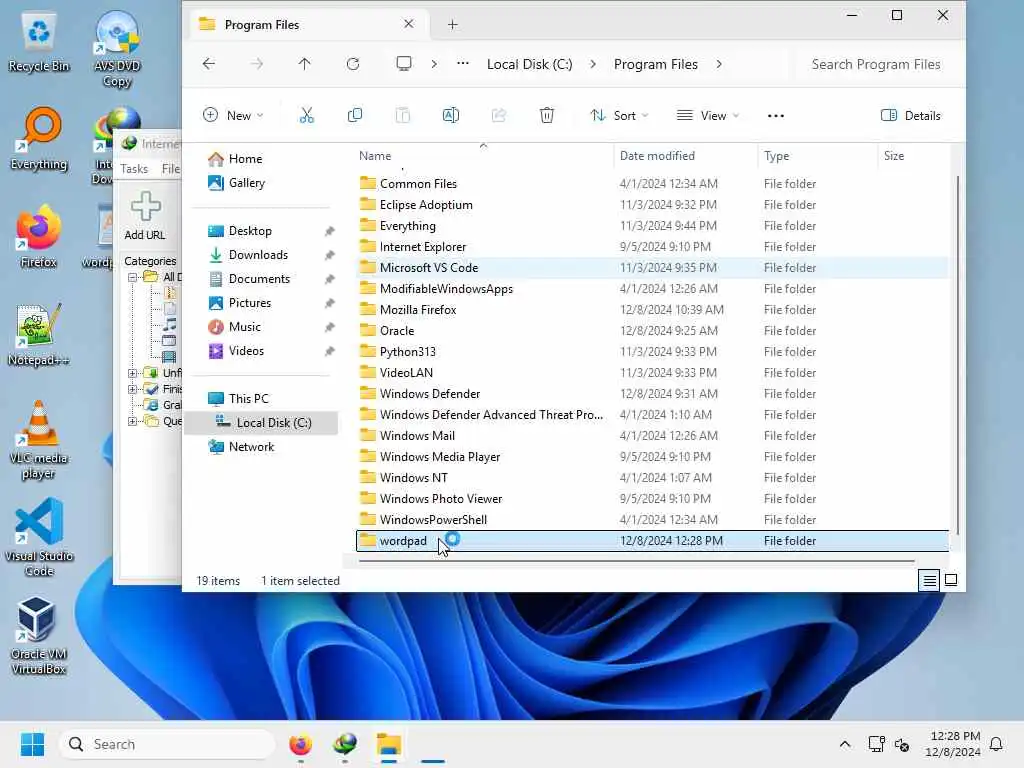Select the Oracle folder
Viewport: 1024px width, 768px height.
click(x=652, y=330)
